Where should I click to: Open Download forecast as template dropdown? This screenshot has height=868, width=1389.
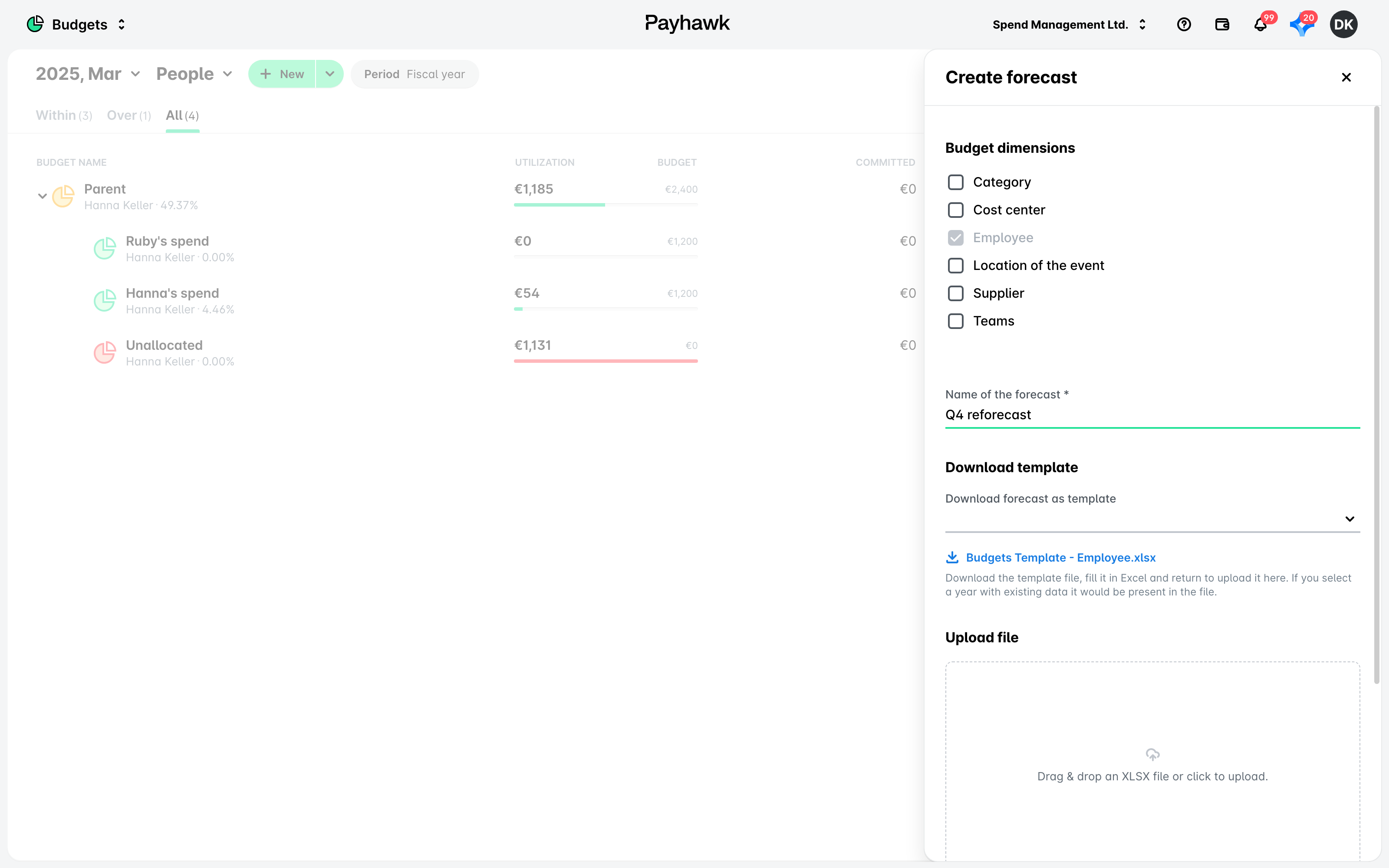[1152, 518]
